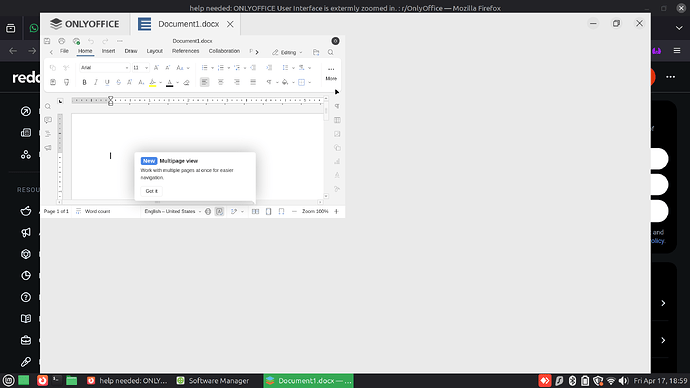Viewport: 690px width, 388px height.
Task: Open table settings in the right sidebar
Action: click(337, 120)
